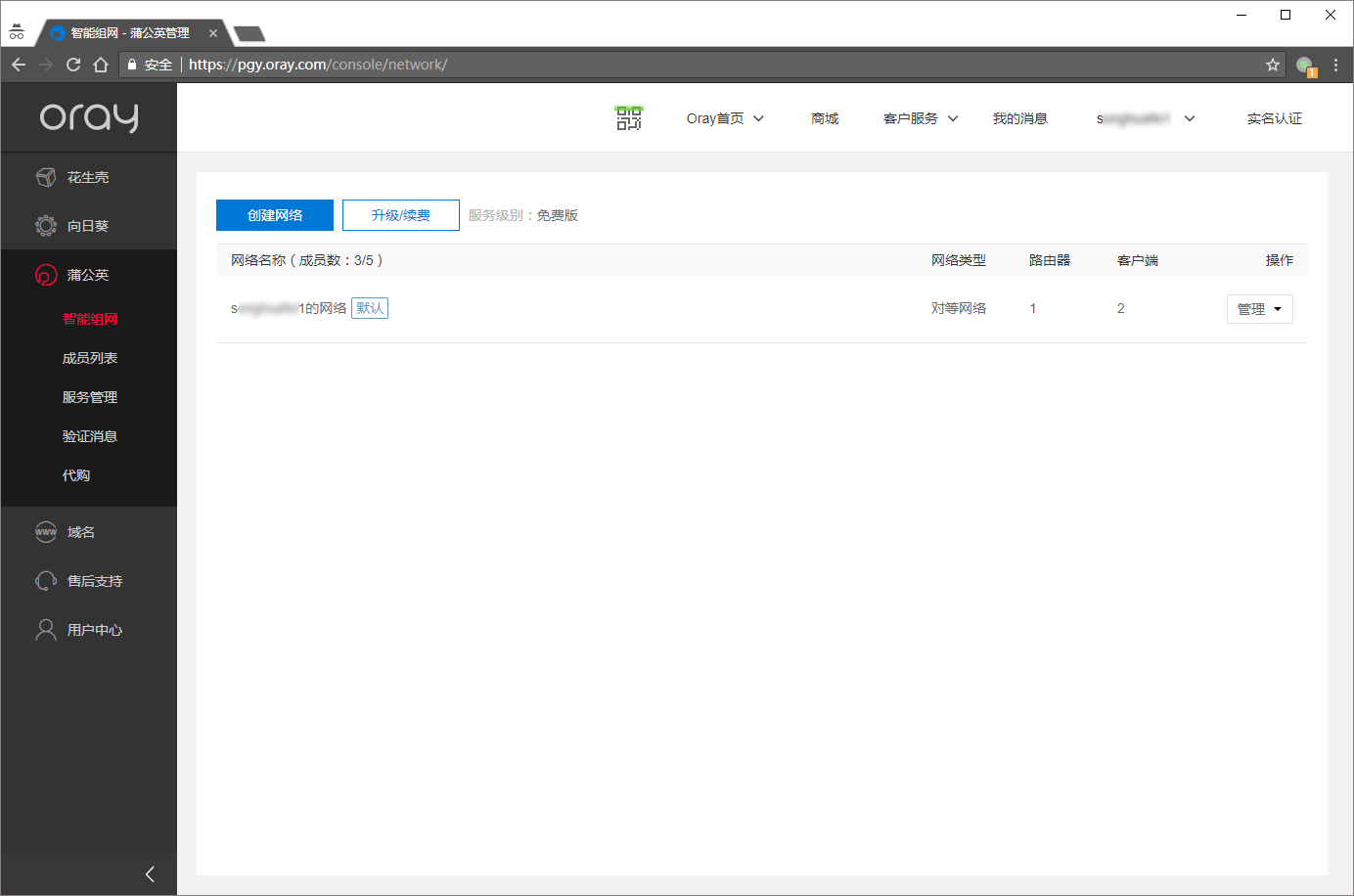Viewport: 1354px width, 896px height.
Task: Click the 创建网络 button
Action: [275, 215]
